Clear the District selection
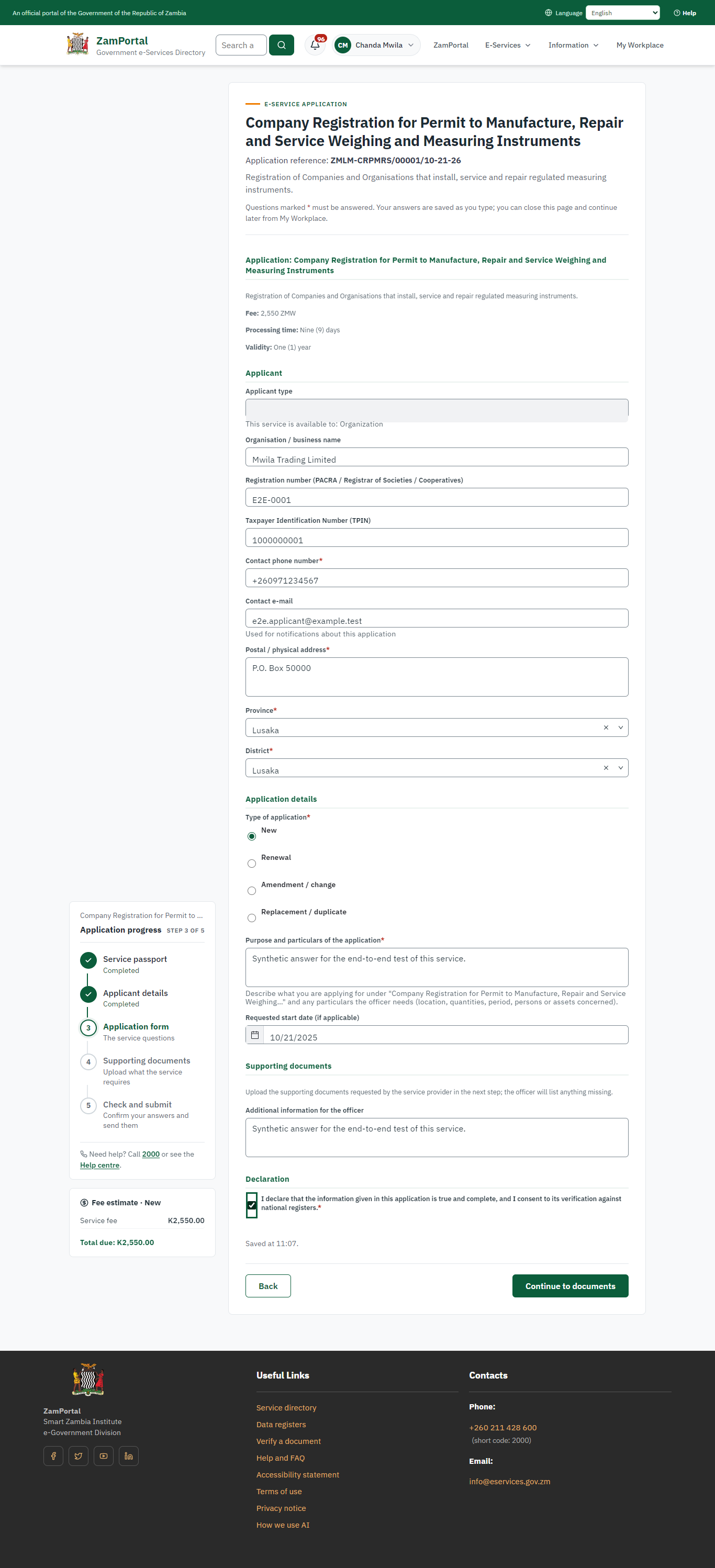Image resolution: width=715 pixels, height=1568 pixels. (x=606, y=768)
